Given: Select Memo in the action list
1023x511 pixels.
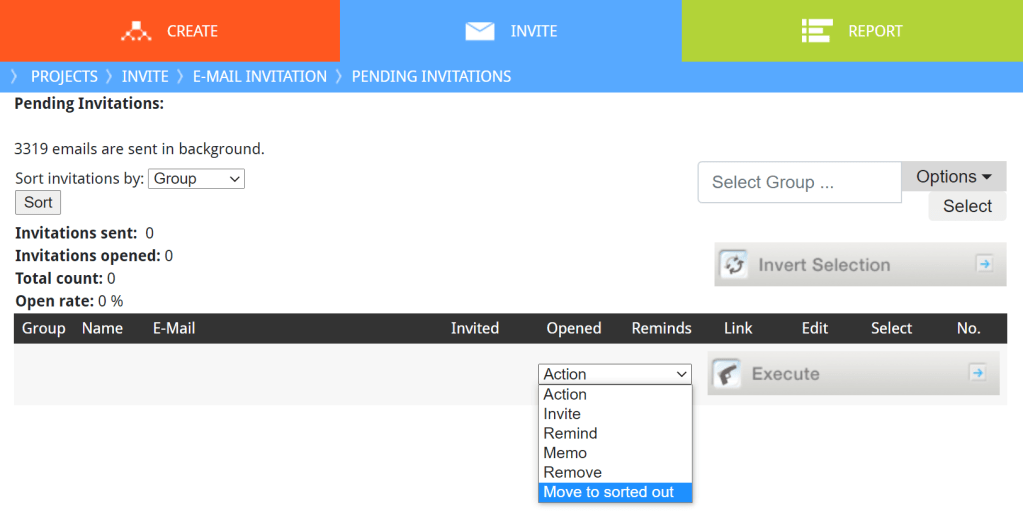Looking at the screenshot, I should click(x=565, y=453).
